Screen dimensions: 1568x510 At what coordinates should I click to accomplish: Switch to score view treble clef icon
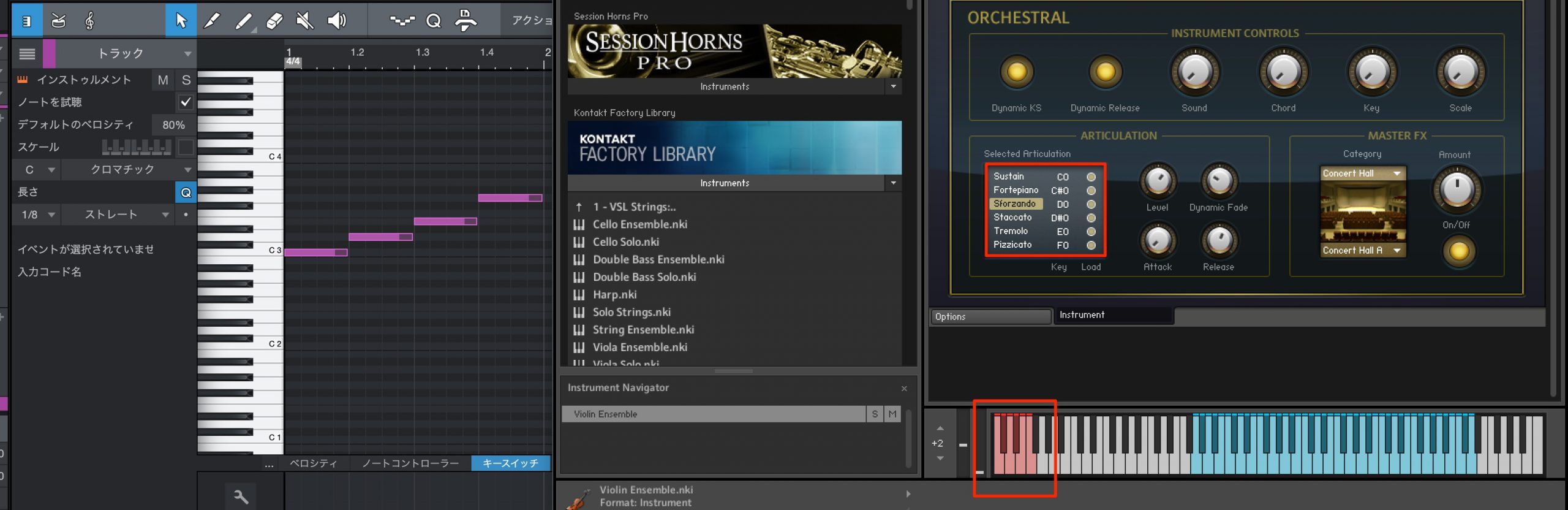tap(89, 21)
